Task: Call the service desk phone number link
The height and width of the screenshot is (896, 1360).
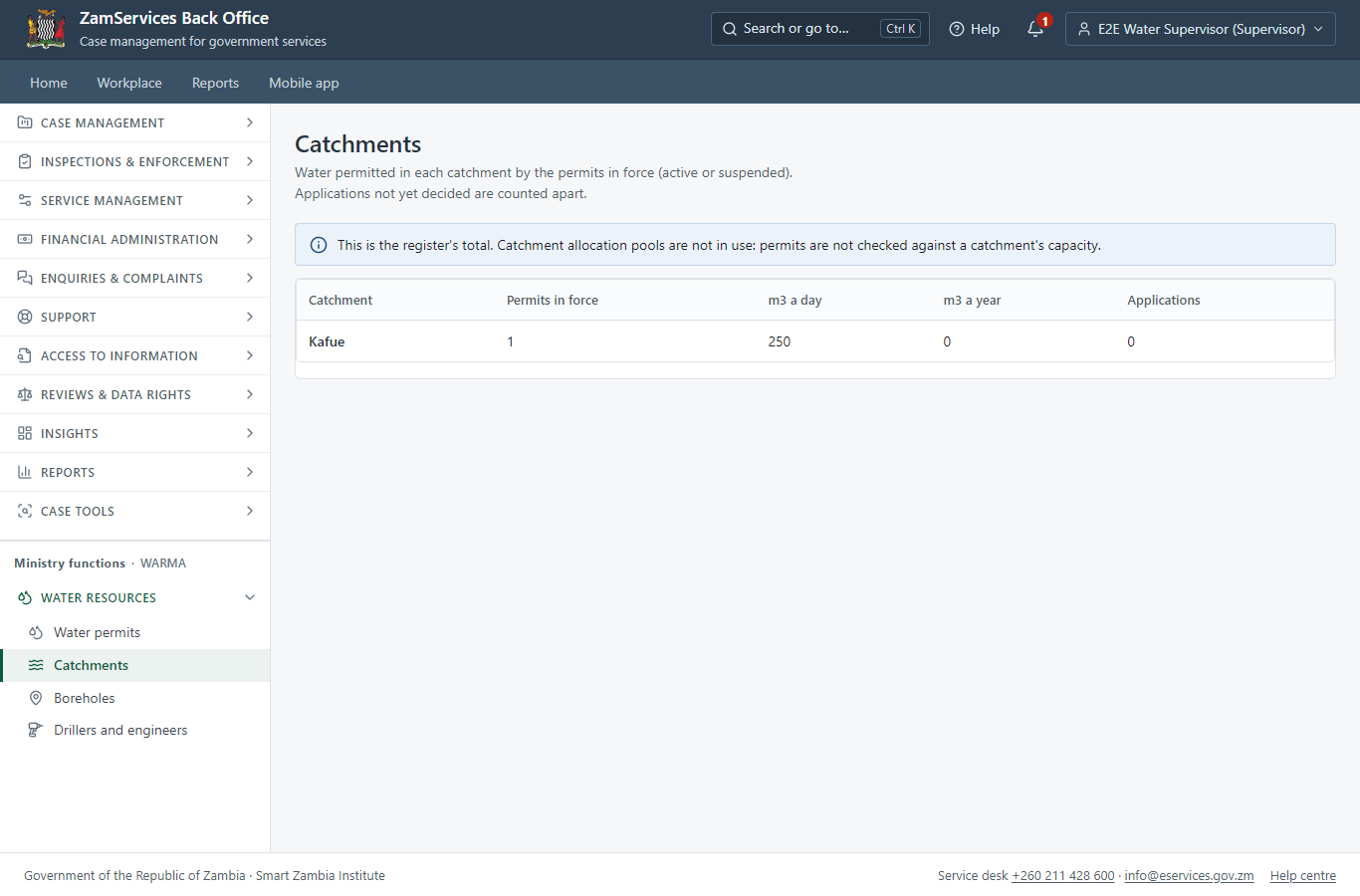Action: pyautogui.click(x=1063, y=876)
